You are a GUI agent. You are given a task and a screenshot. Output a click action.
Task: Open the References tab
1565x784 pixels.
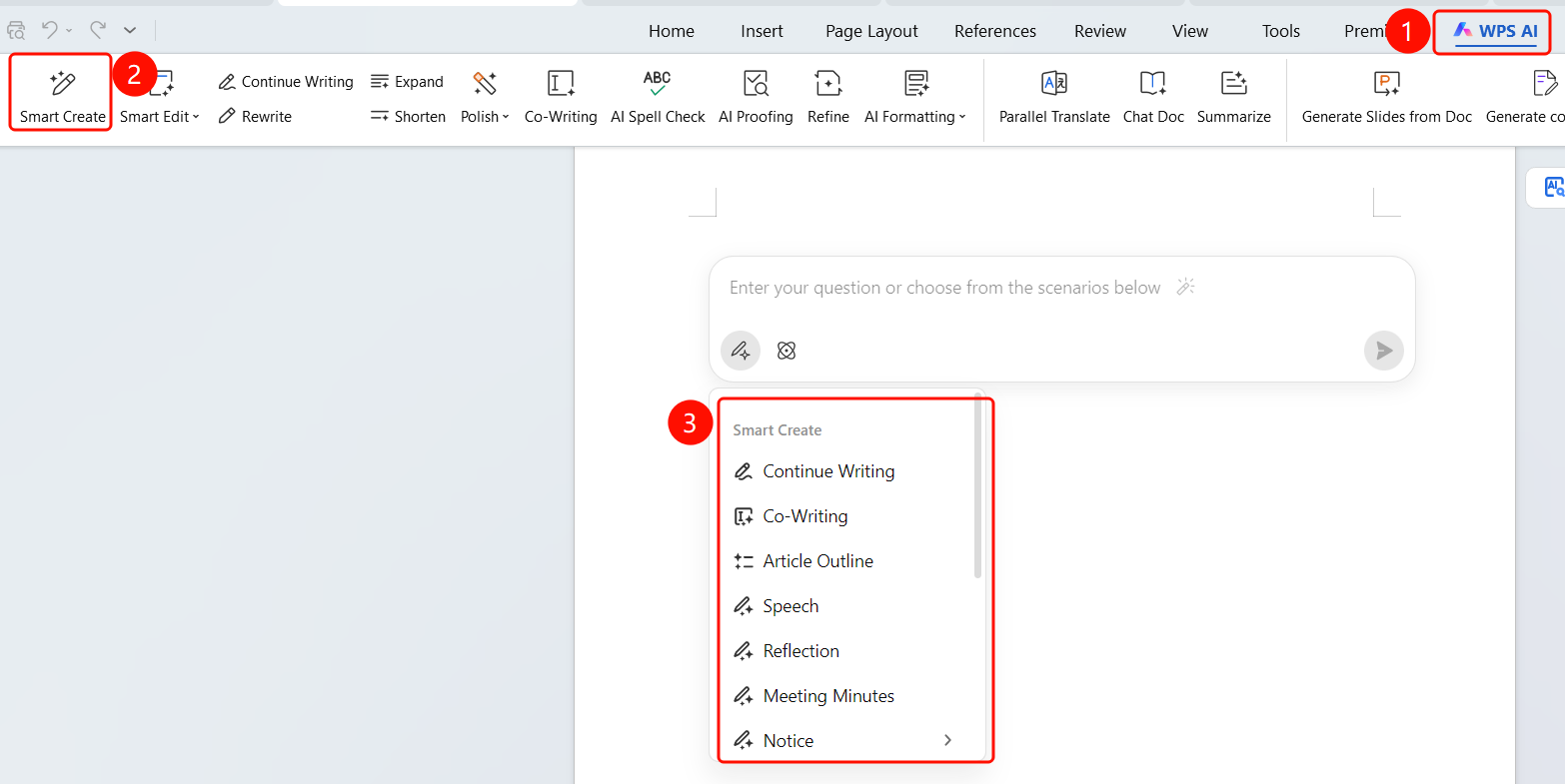point(995,31)
